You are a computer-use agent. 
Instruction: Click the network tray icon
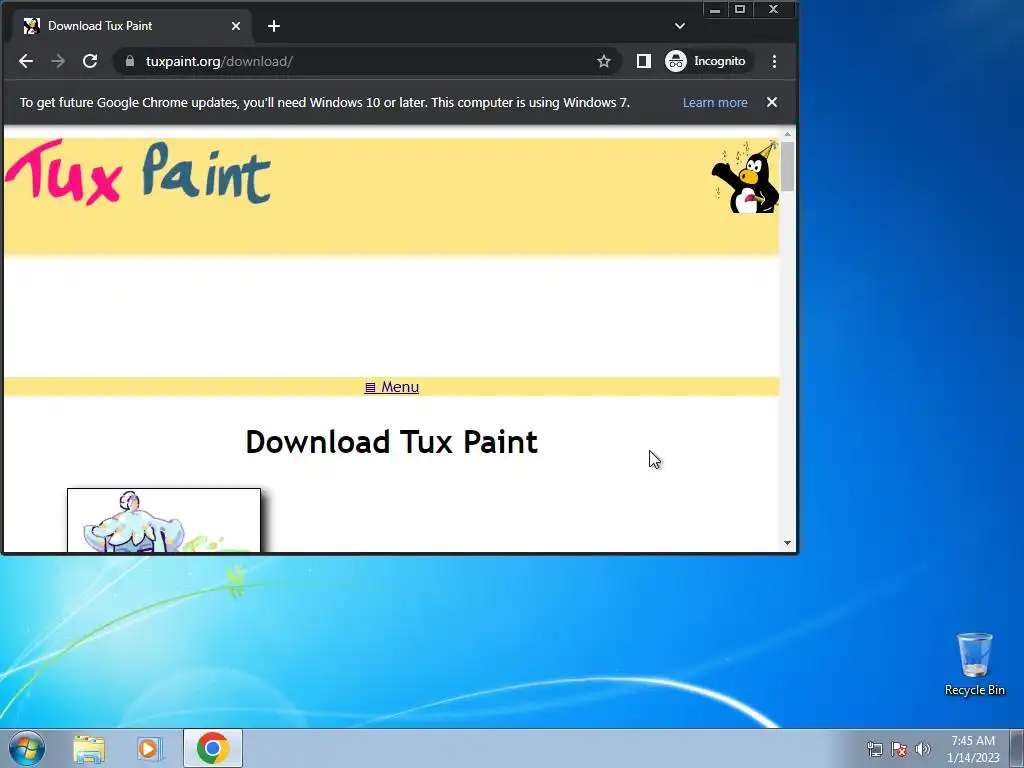pos(874,749)
